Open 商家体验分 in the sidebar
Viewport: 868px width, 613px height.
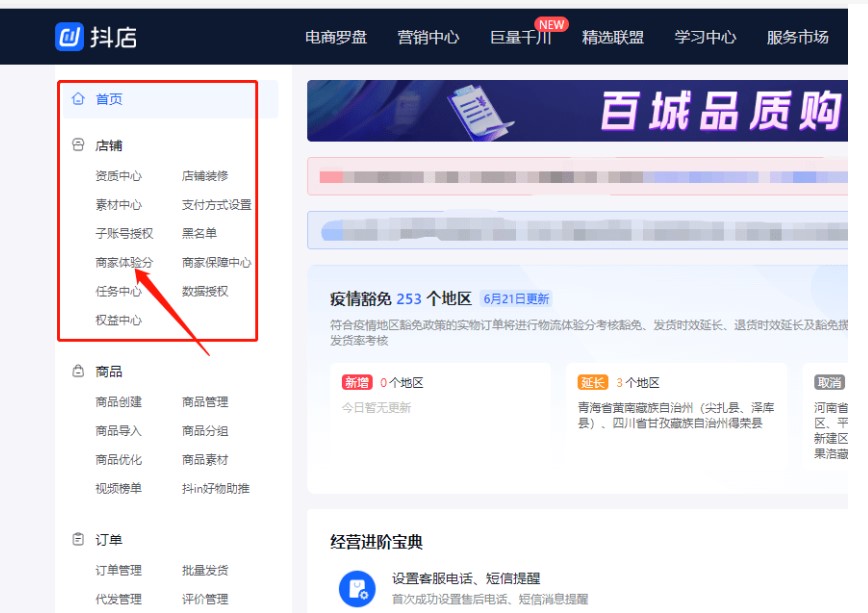(x=124, y=262)
